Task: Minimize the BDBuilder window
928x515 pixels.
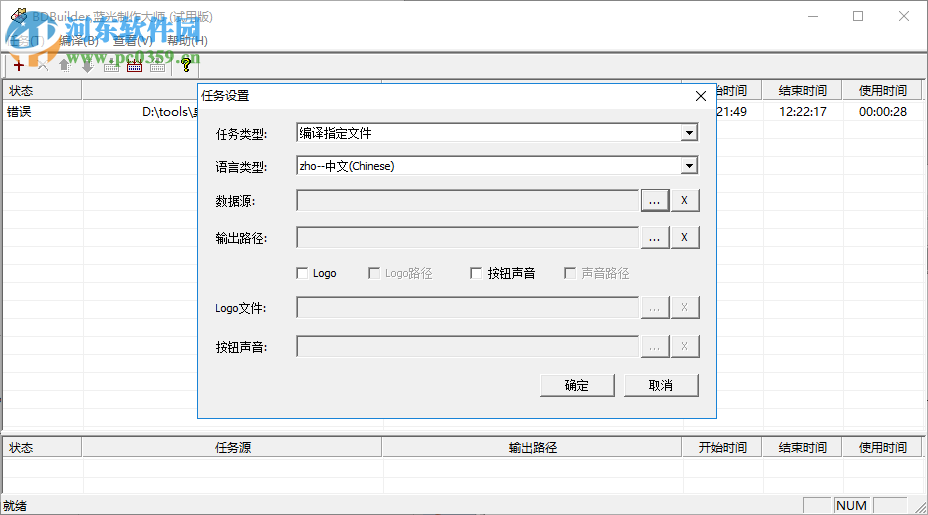Action: (813, 17)
